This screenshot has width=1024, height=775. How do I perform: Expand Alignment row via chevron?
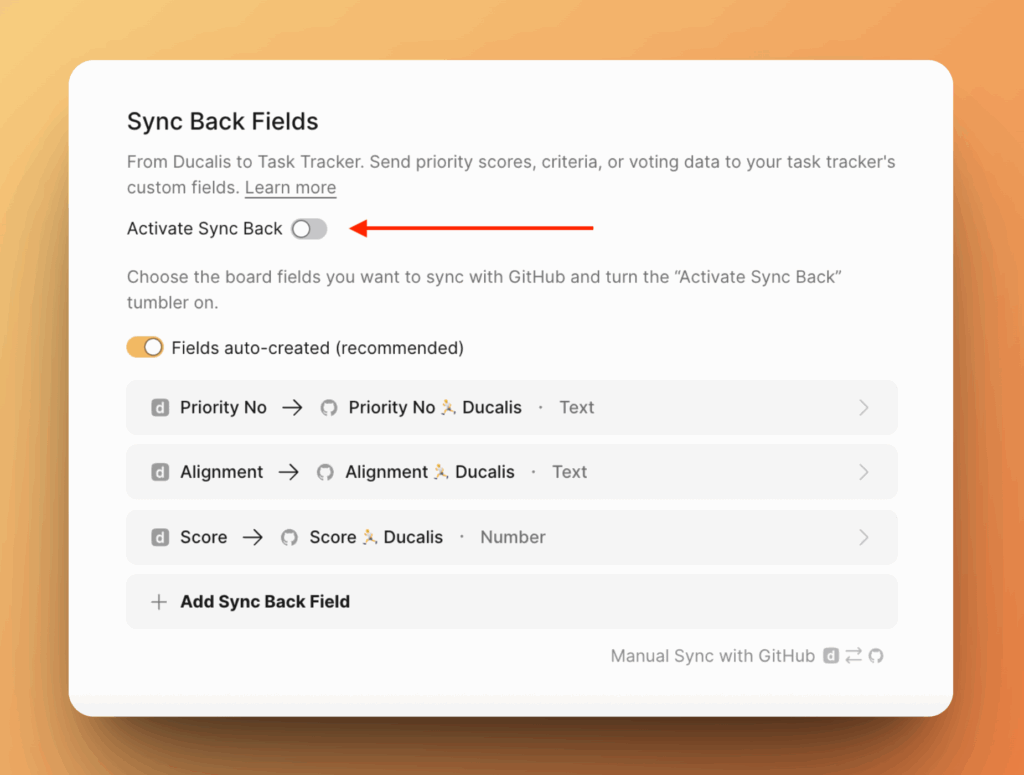click(x=864, y=473)
